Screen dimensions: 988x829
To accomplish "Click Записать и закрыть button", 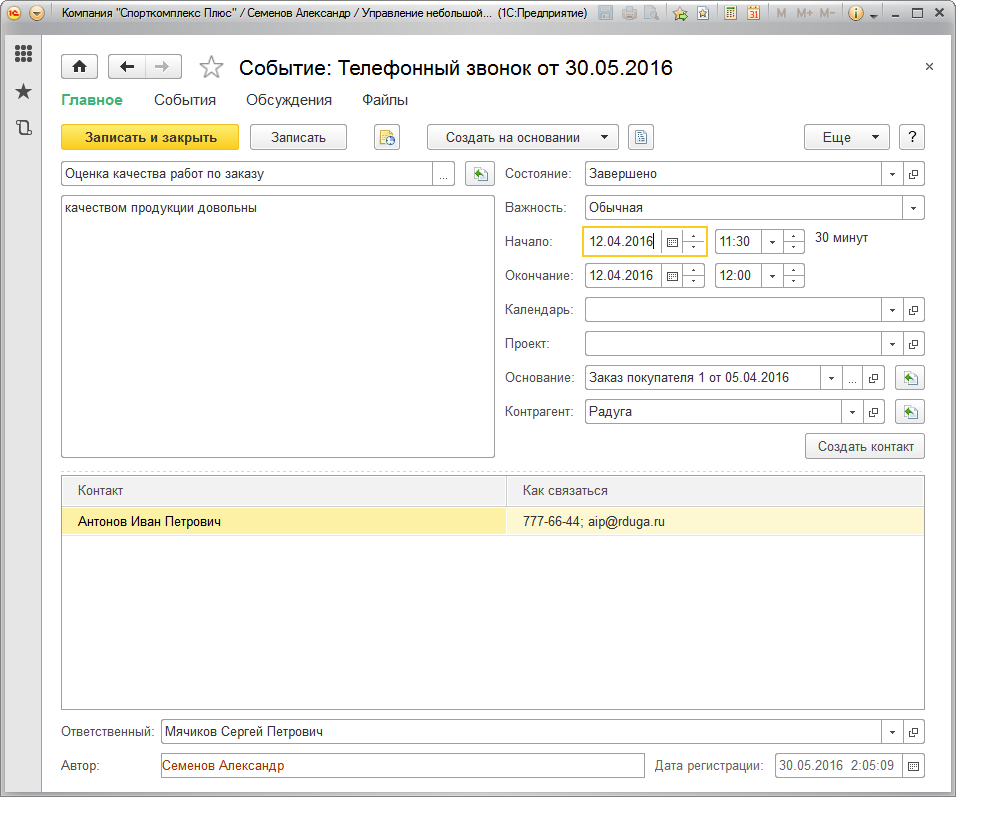I will (x=150, y=137).
